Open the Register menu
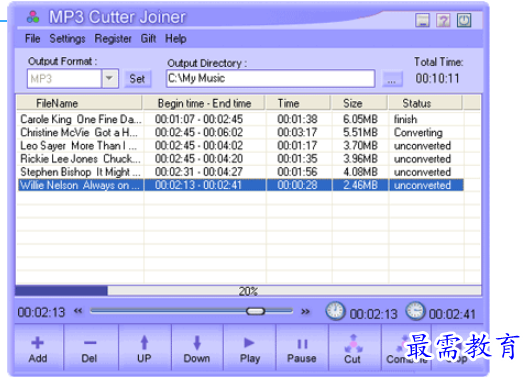528x378 pixels. (x=113, y=38)
